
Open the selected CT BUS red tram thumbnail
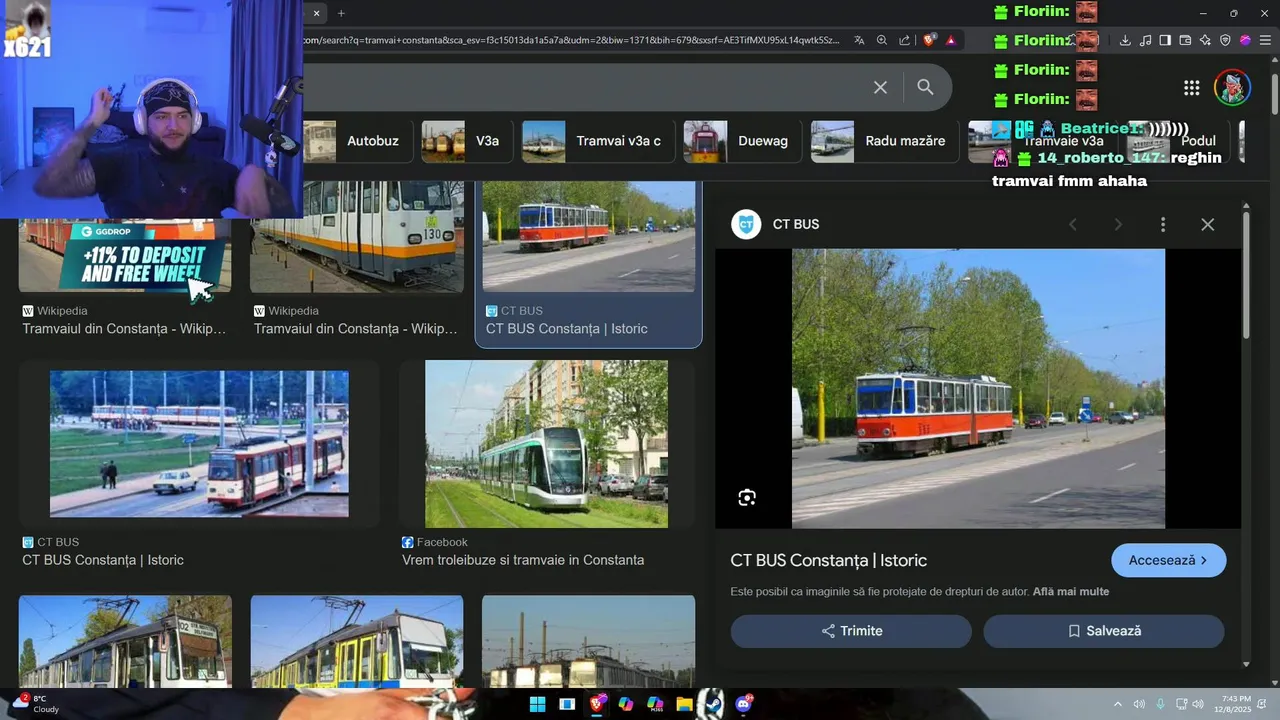point(588,237)
